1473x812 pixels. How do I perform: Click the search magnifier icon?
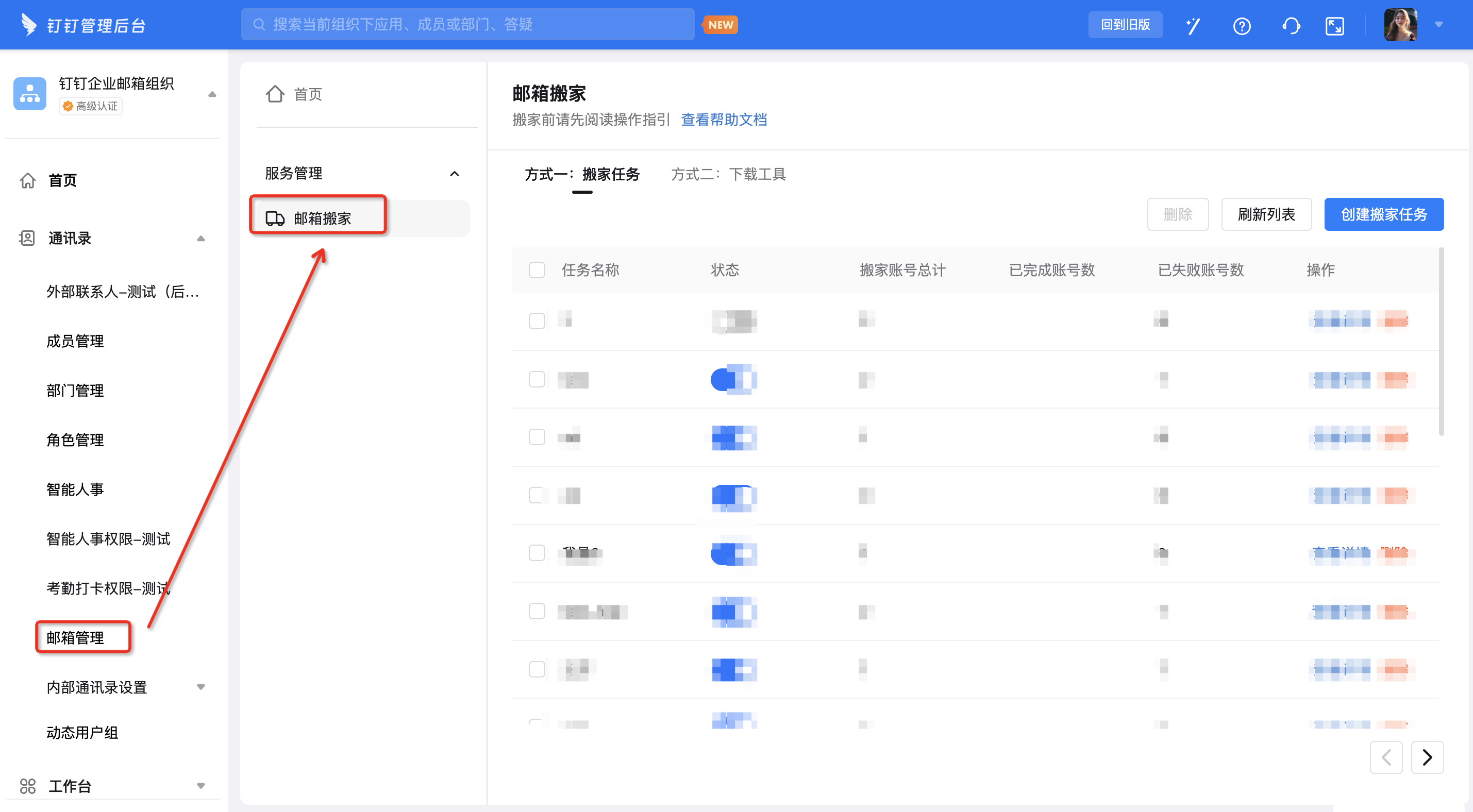tap(259, 25)
